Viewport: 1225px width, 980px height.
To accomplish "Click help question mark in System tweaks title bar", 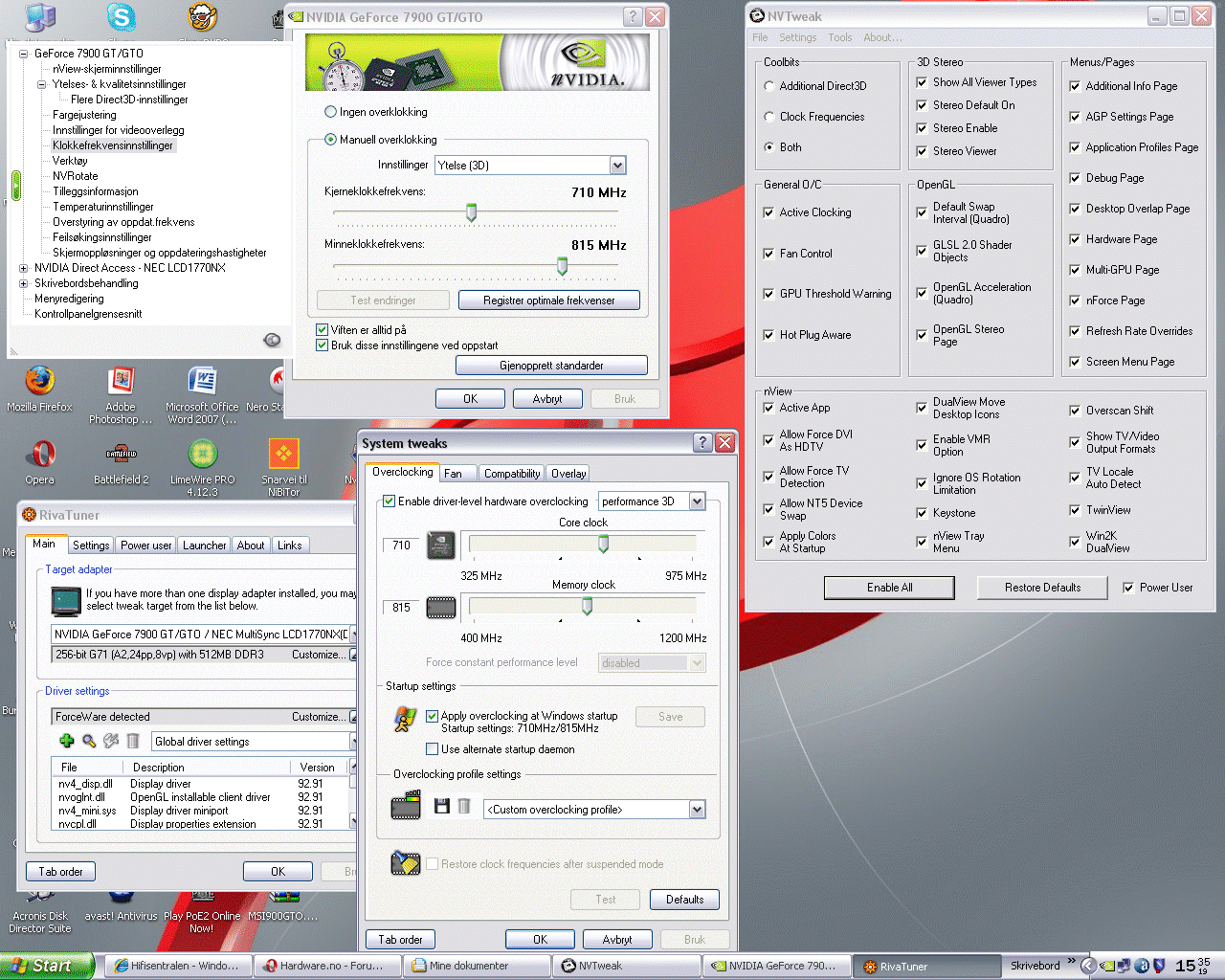I will [702, 442].
